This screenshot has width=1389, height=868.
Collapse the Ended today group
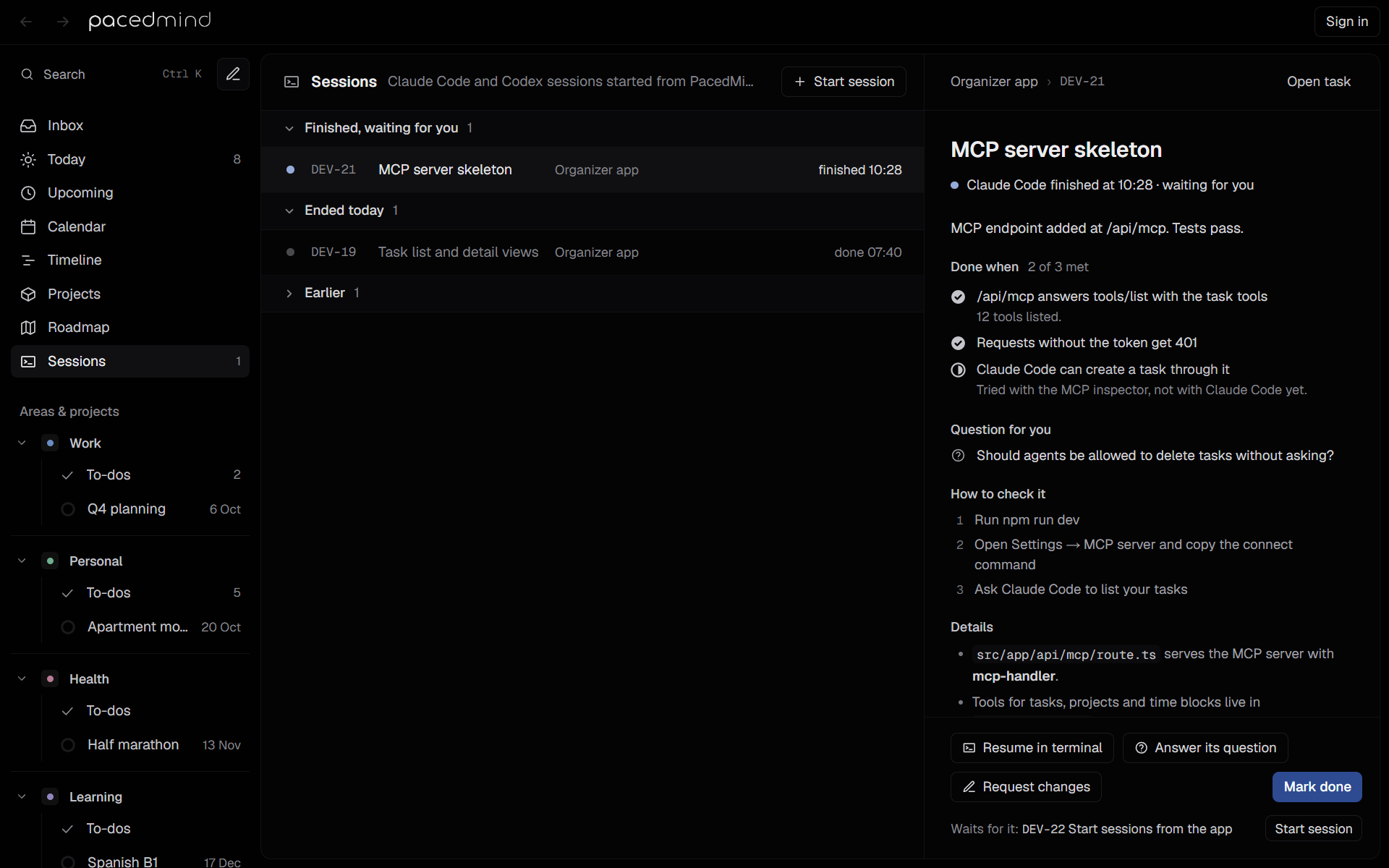pyautogui.click(x=289, y=210)
